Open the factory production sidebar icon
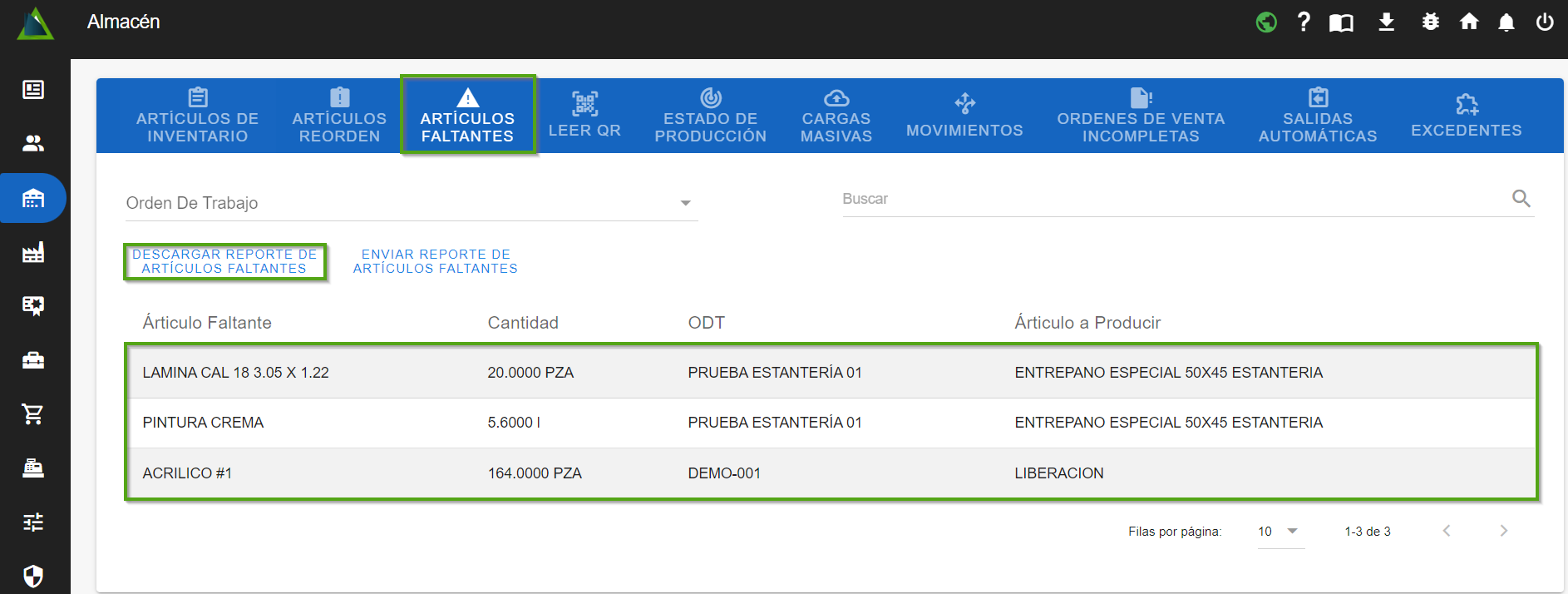Screen dimensions: 1568x594 (x=33, y=253)
